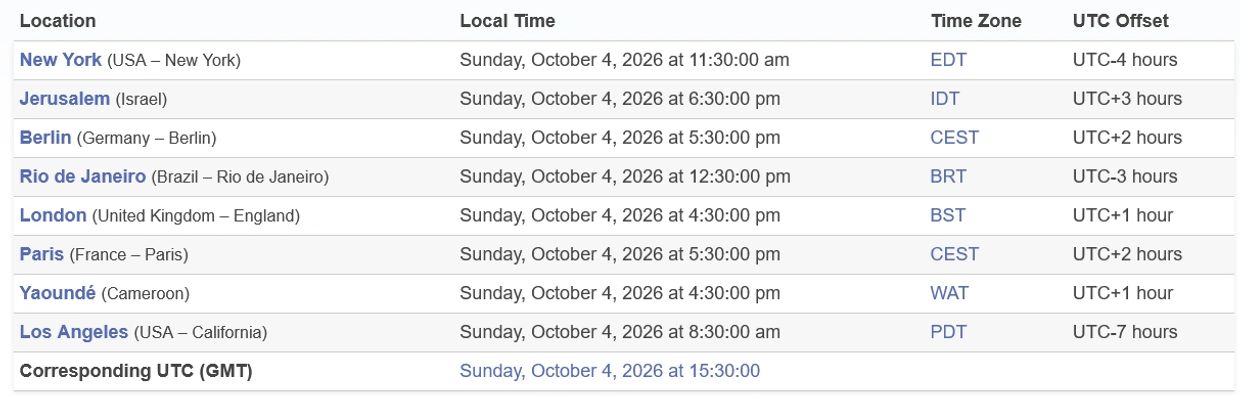Open the corresponding UTC time link

tap(610, 372)
